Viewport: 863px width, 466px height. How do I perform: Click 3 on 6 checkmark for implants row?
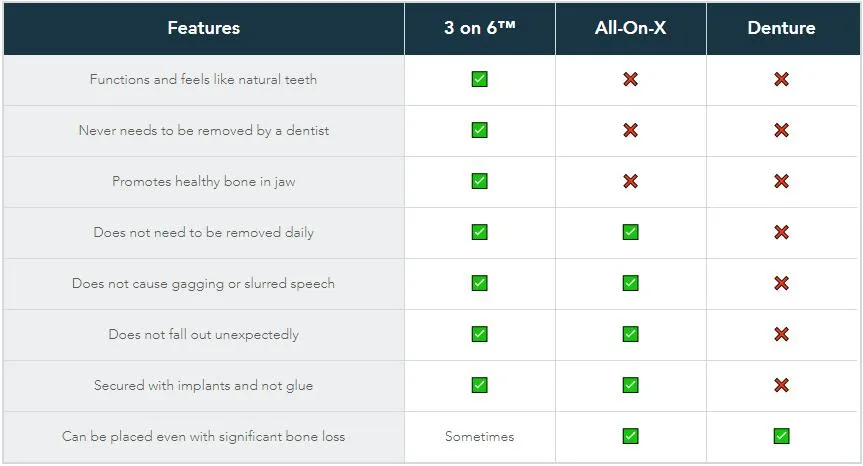click(x=479, y=385)
